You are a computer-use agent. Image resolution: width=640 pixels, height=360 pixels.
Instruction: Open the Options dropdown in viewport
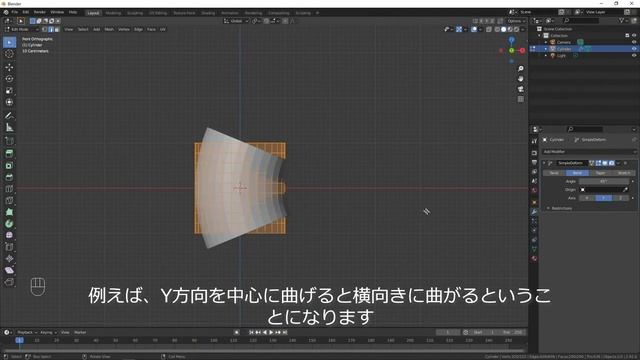click(x=516, y=21)
